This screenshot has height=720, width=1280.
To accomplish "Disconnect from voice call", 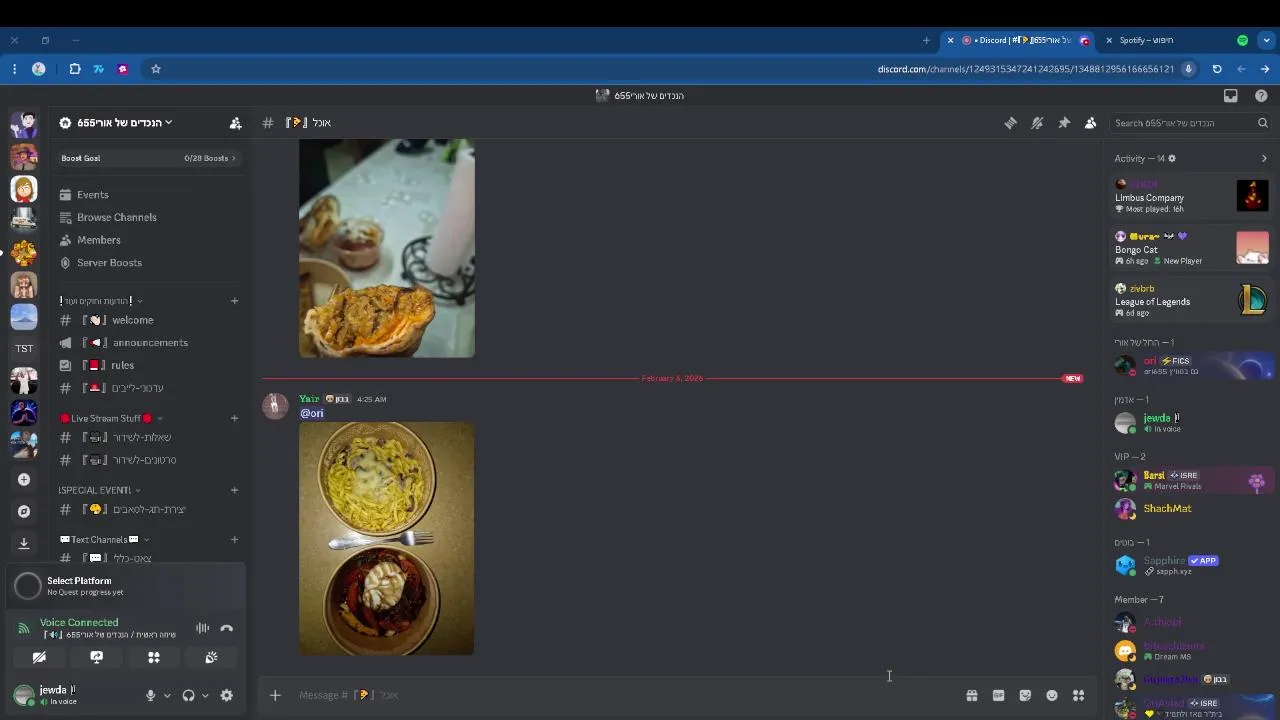I will coord(227,628).
